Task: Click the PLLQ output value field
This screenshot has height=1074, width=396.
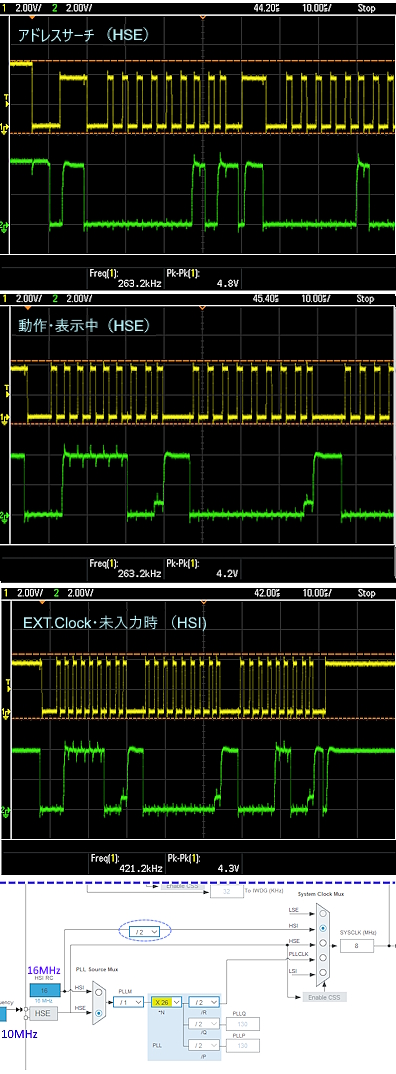Action: [244, 1024]
